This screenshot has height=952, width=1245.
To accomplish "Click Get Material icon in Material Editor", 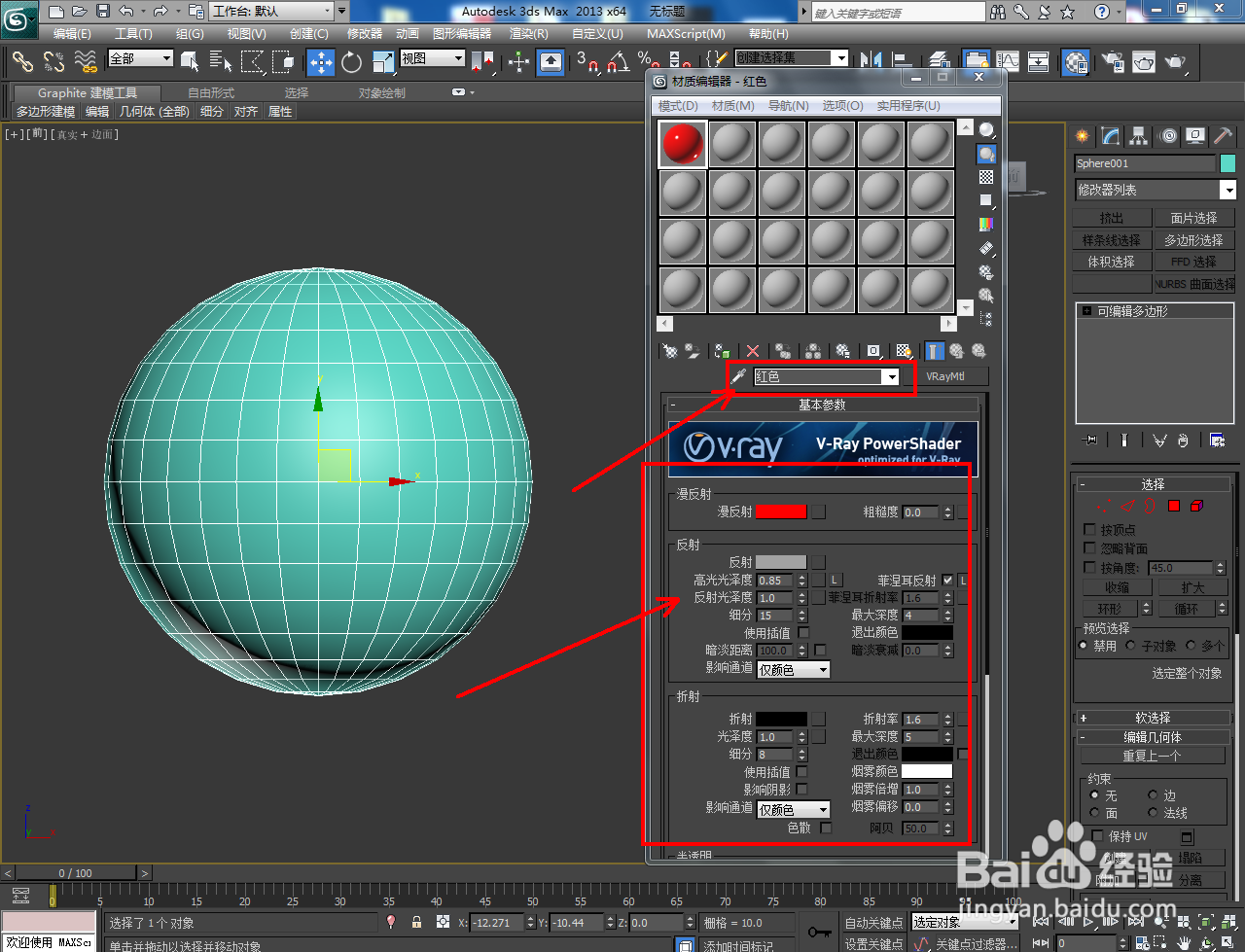I will point(669,351).
